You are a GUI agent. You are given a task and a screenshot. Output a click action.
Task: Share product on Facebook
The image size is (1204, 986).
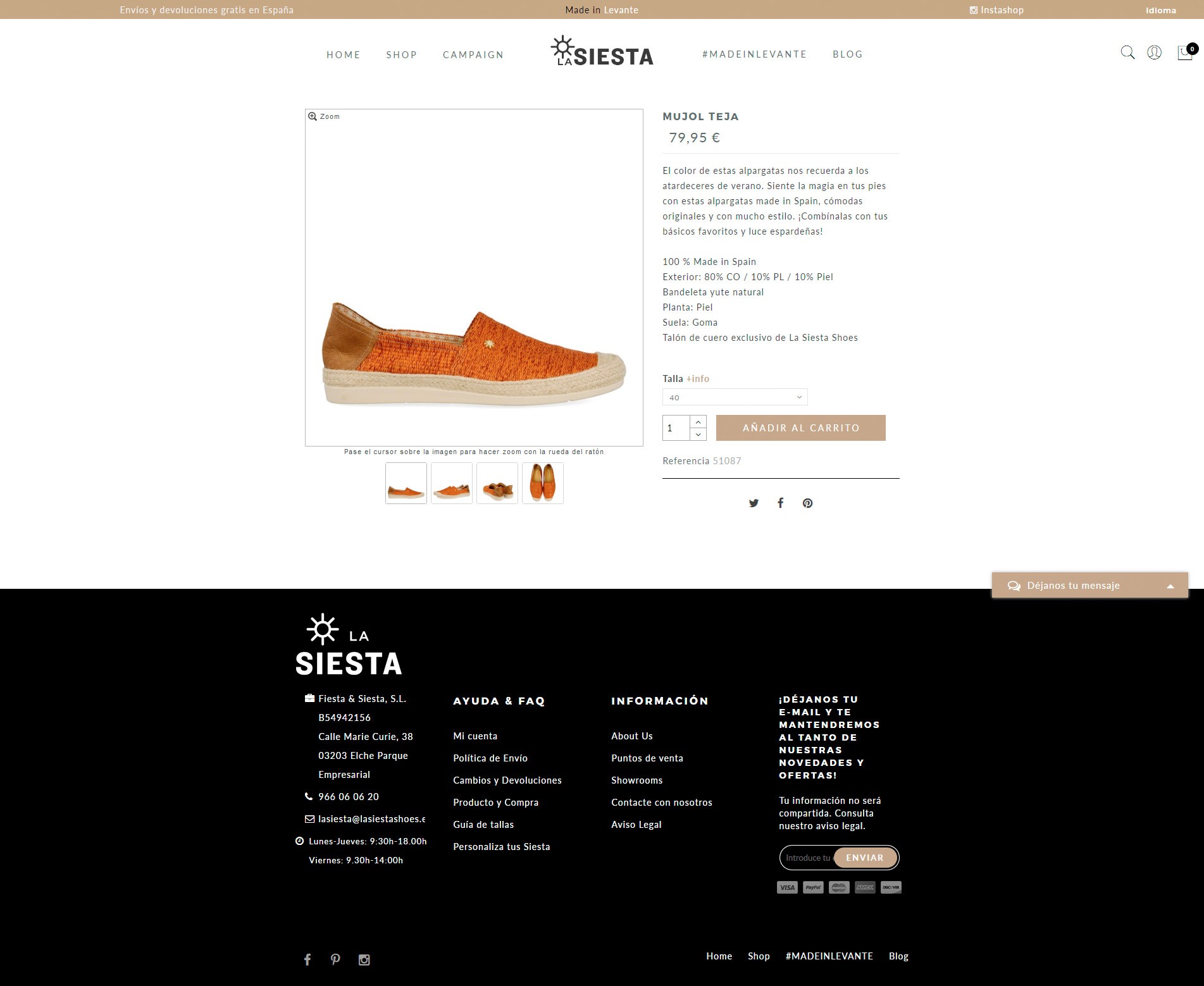pos(781,503)
